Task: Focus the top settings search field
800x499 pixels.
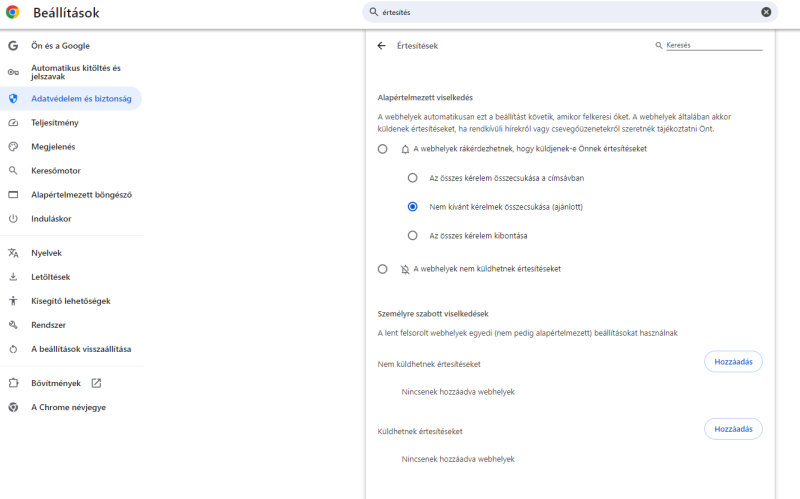Action: tap(570, 12)
